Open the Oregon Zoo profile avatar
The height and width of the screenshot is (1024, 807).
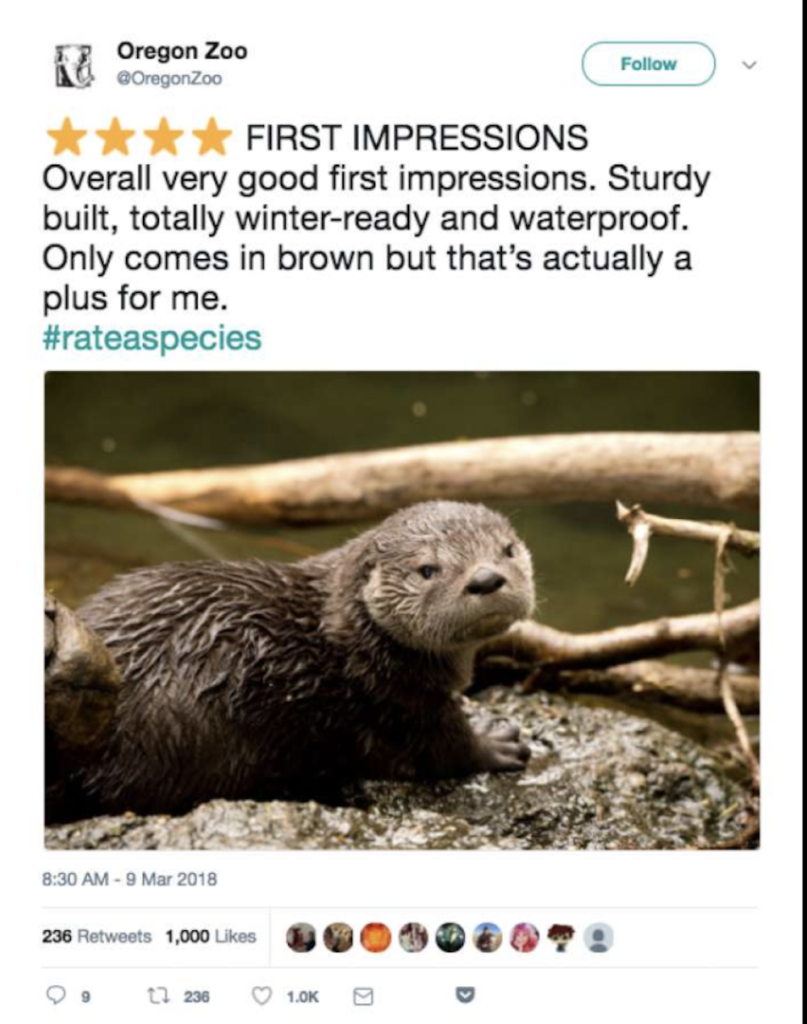(74, 66)
